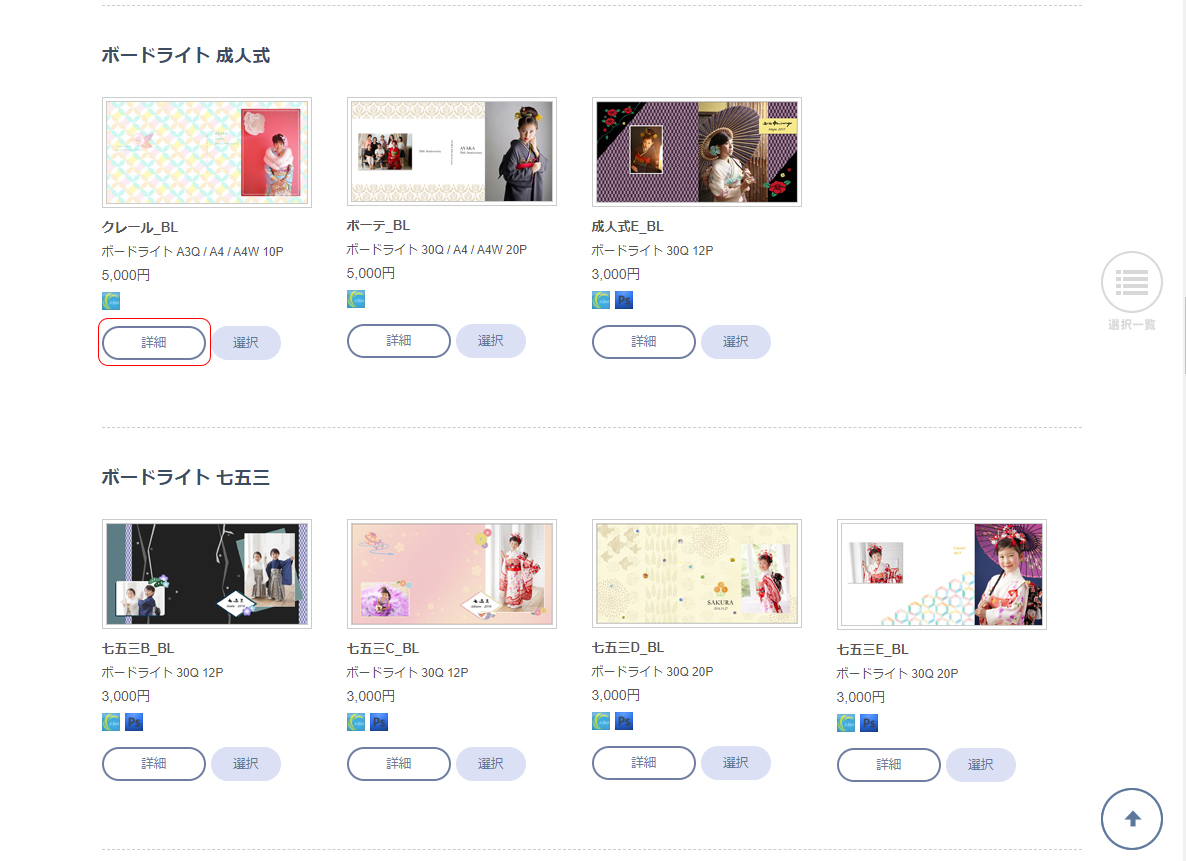Open 詳細 for ボーテ_BL
This screenshot has height=861, width=1186.
point(399,341)
